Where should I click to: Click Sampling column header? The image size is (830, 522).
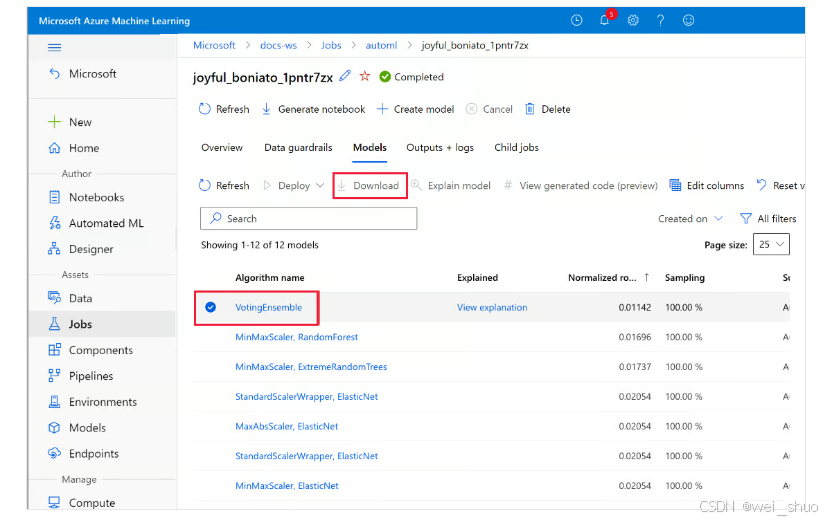[684, 278]
